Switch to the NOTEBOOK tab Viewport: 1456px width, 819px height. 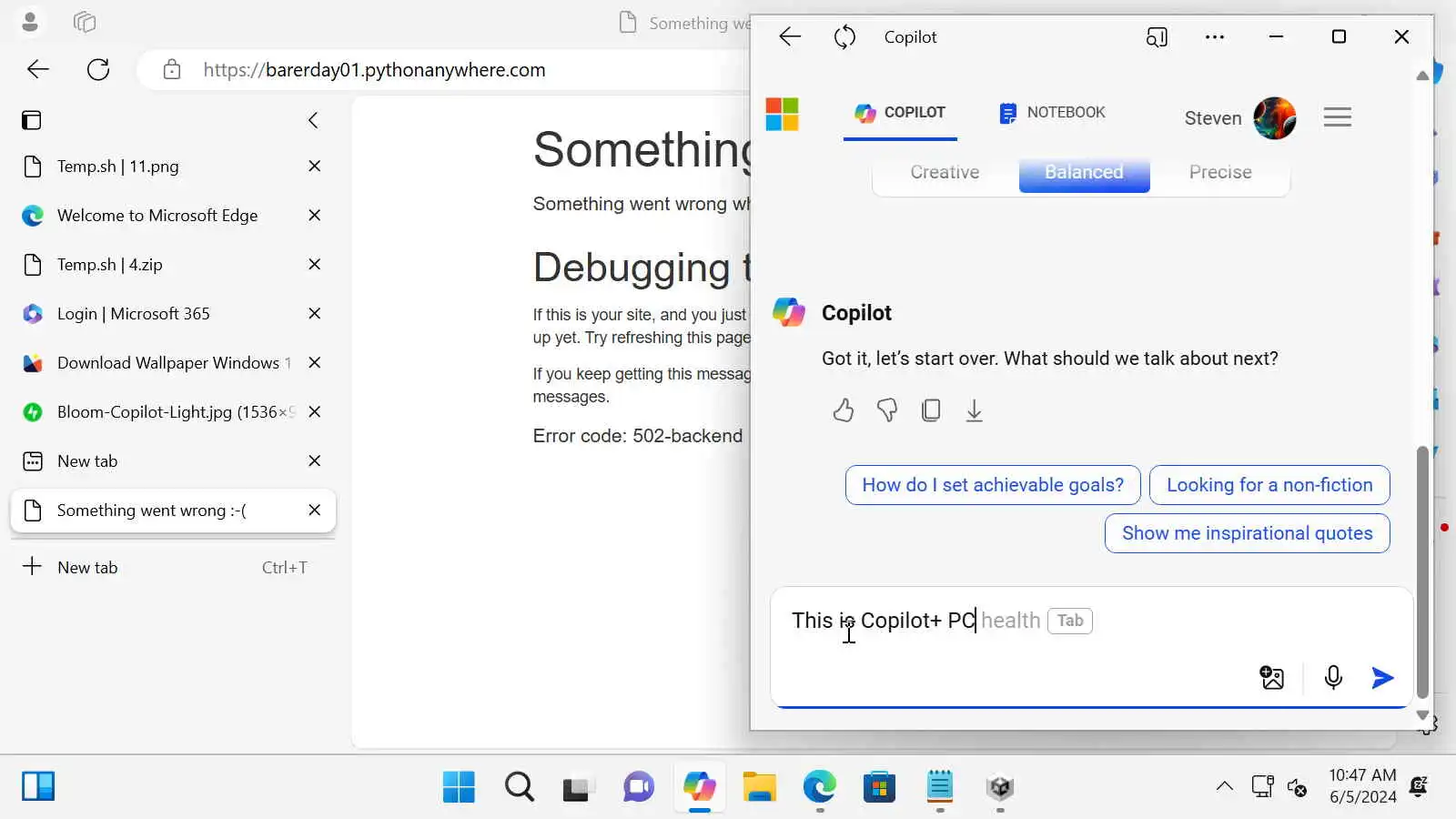pos(1052,113)
